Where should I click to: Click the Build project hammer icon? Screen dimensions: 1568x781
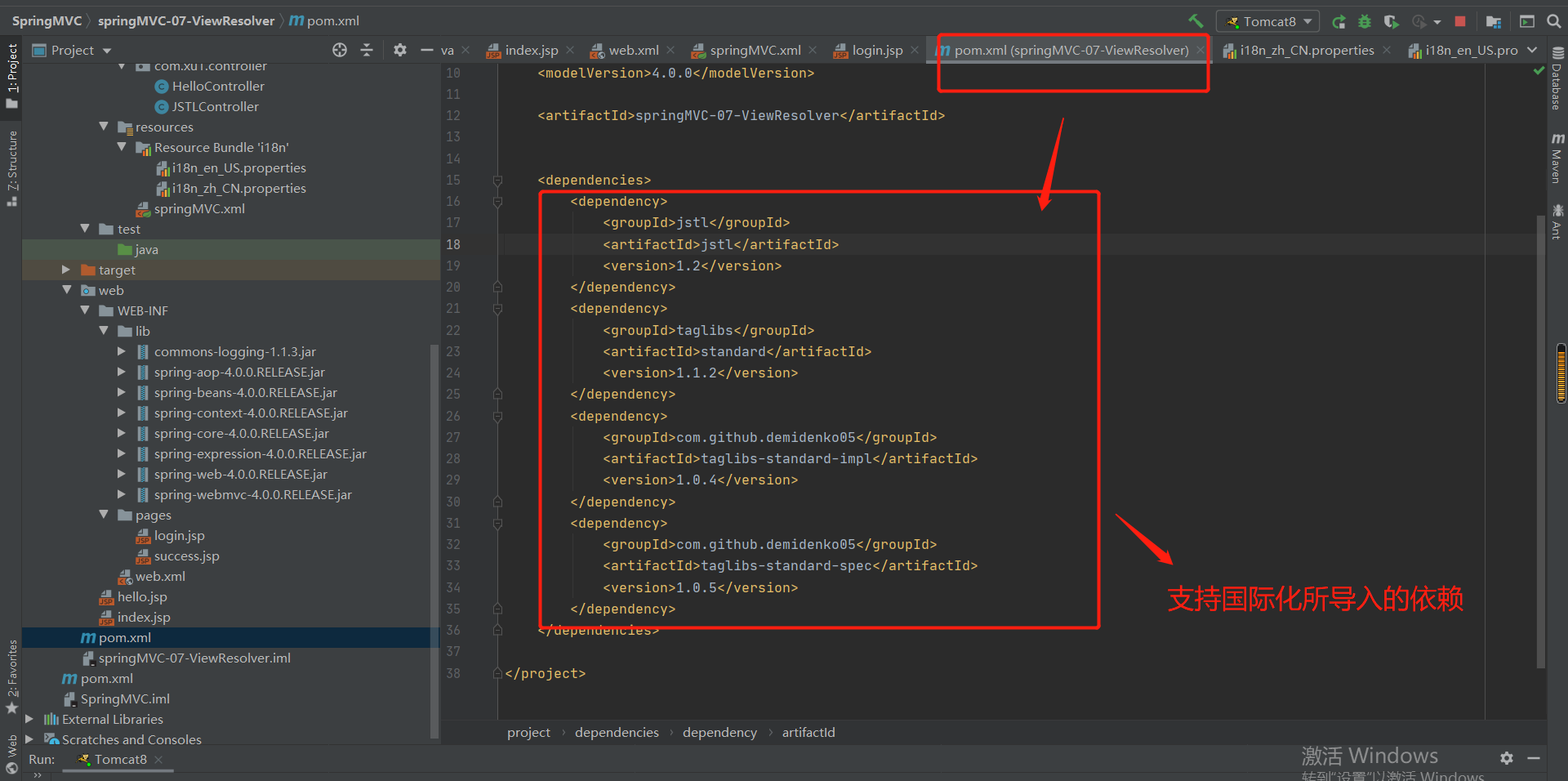(x=1196, y=21)
